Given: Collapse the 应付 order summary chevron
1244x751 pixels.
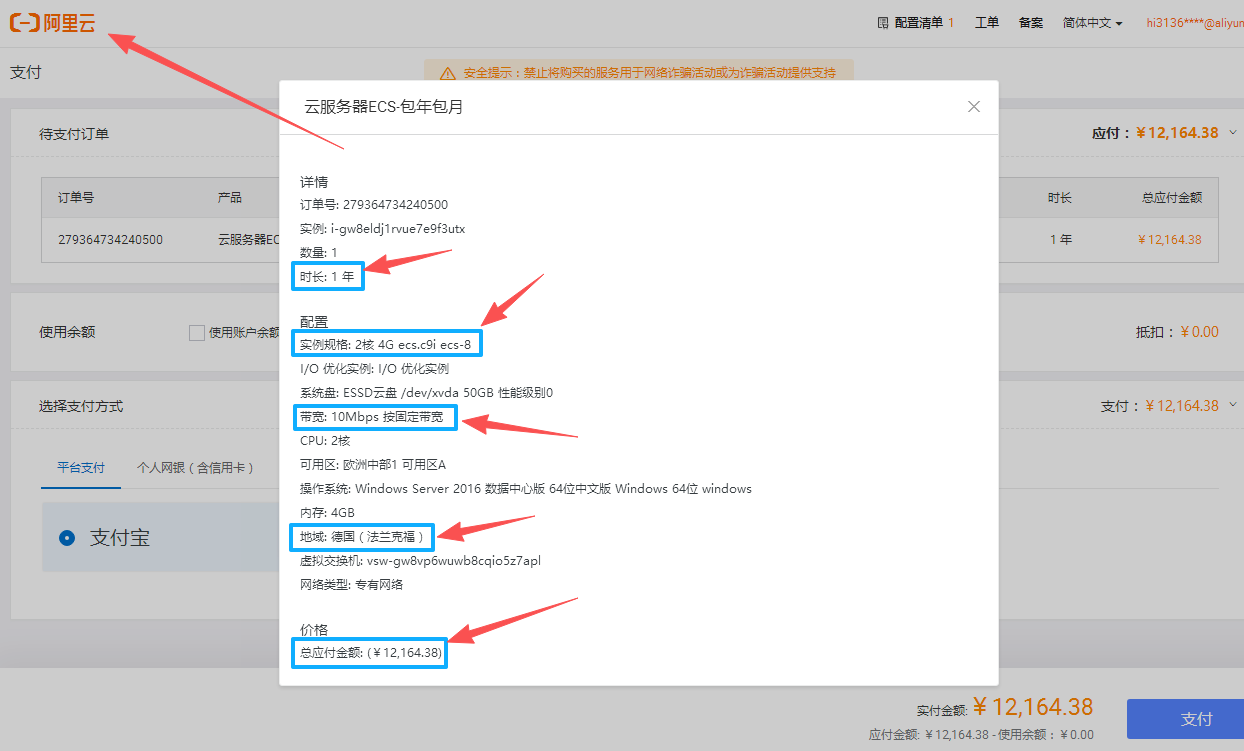Looking at the screenshot, I should click(x=1232, y=132).
